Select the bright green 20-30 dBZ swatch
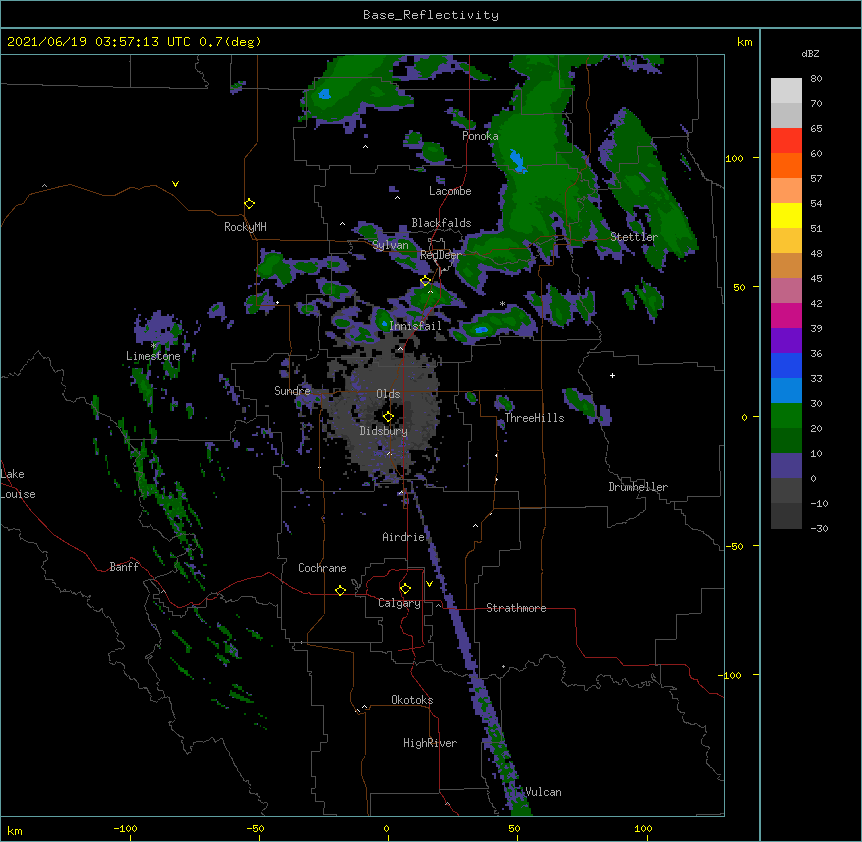The height and width of the screenshot is (842, 862). (786, 416)
